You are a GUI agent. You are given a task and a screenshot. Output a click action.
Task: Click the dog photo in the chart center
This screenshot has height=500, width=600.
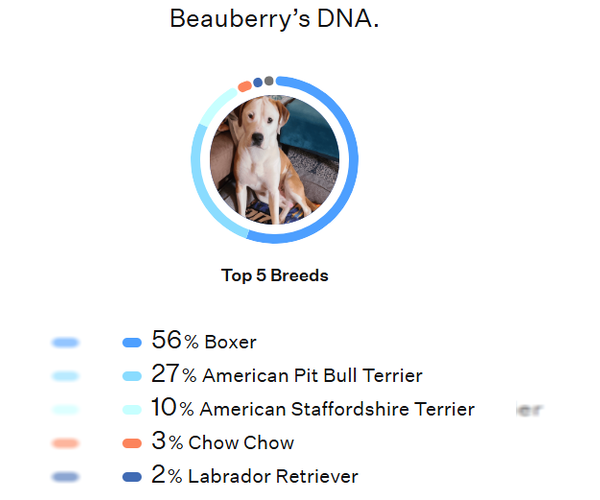click(x=274, y=160)
